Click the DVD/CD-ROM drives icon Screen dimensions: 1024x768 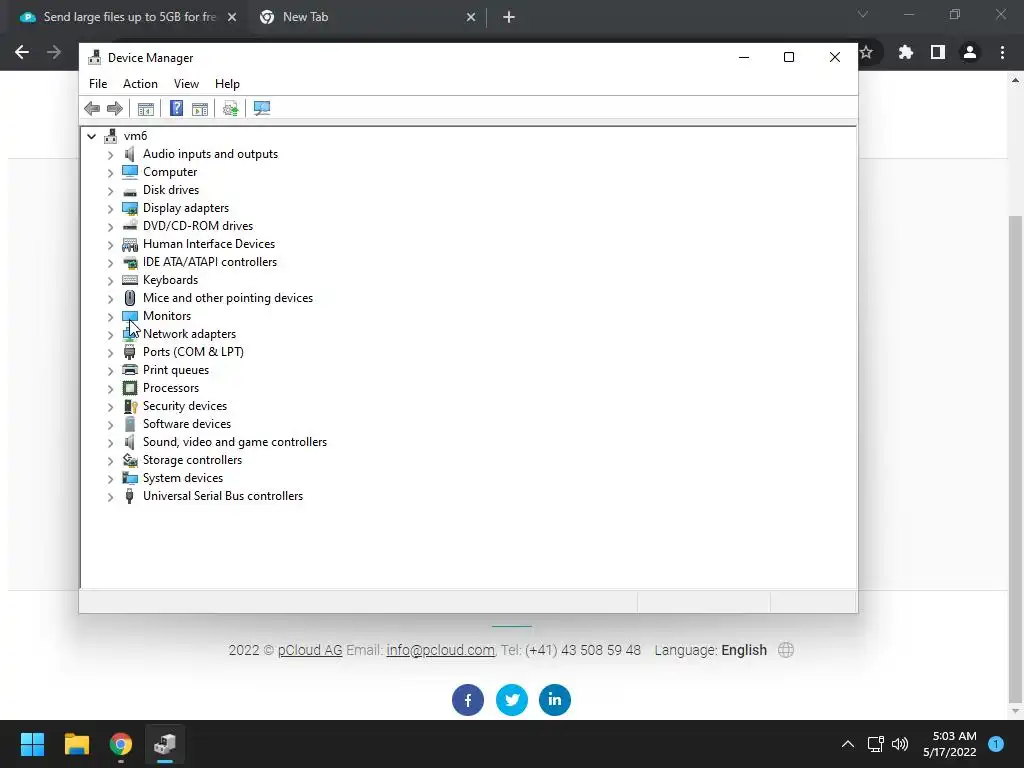click(130, 226)
